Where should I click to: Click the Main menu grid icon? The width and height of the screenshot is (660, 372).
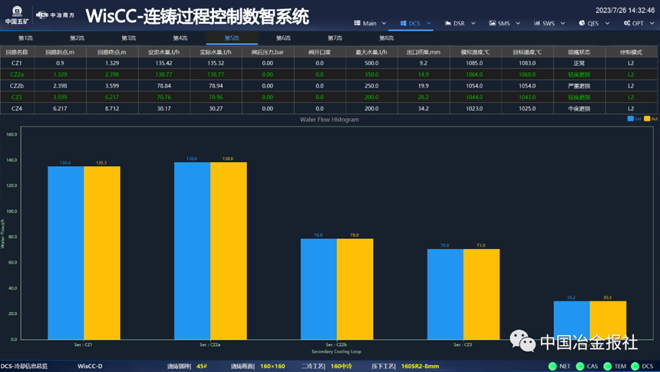(x=357, y=23)
